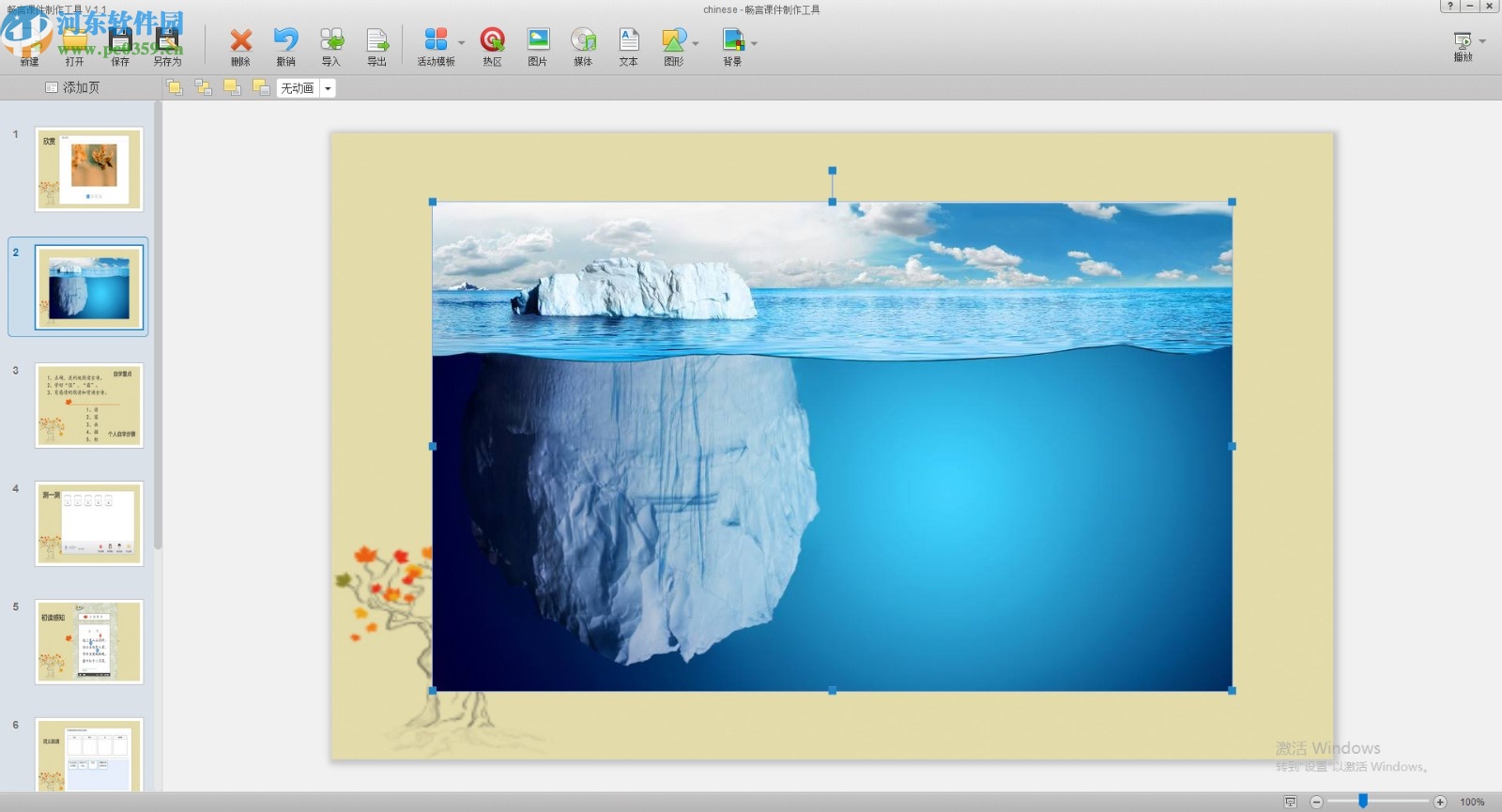The width and height of the screenshot is (1502, 812).
Task: Zoom out with the minus button
Action: click(1316, 802)
